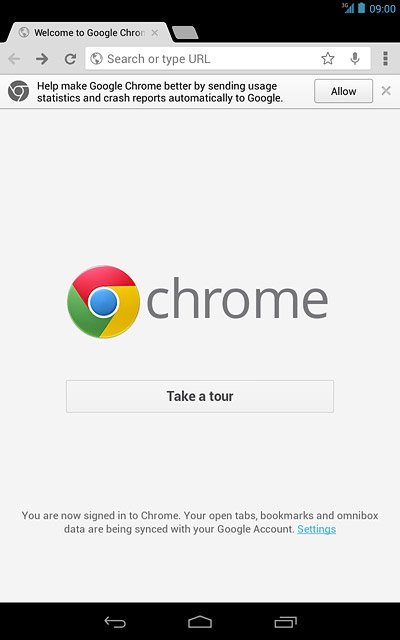Click Chrome icon in the usage statistics infobar

point(18,91)
